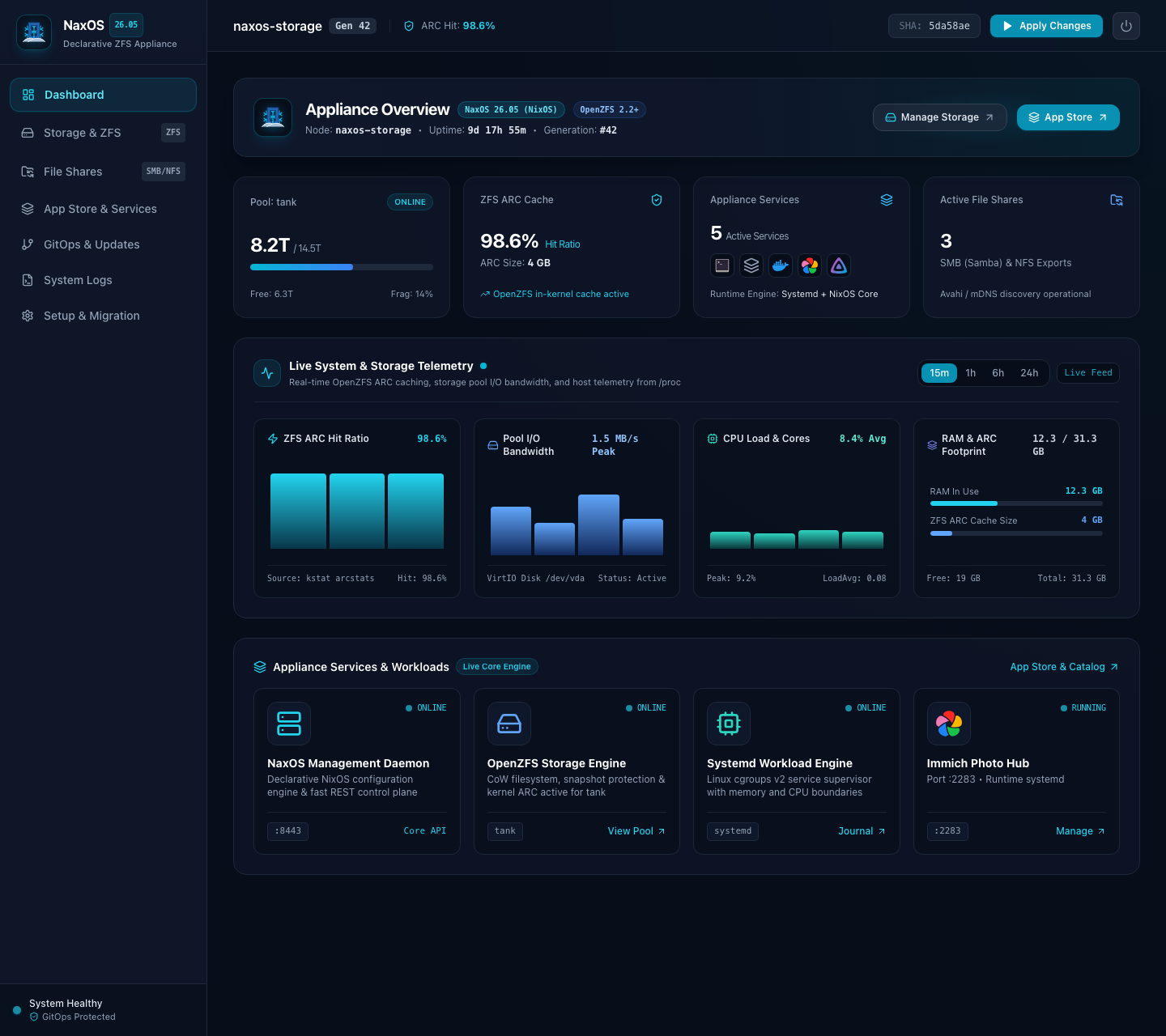Open the Core API link
Image resolution: width=1166 pixels, height=1036 pixels.
[425, 831]
